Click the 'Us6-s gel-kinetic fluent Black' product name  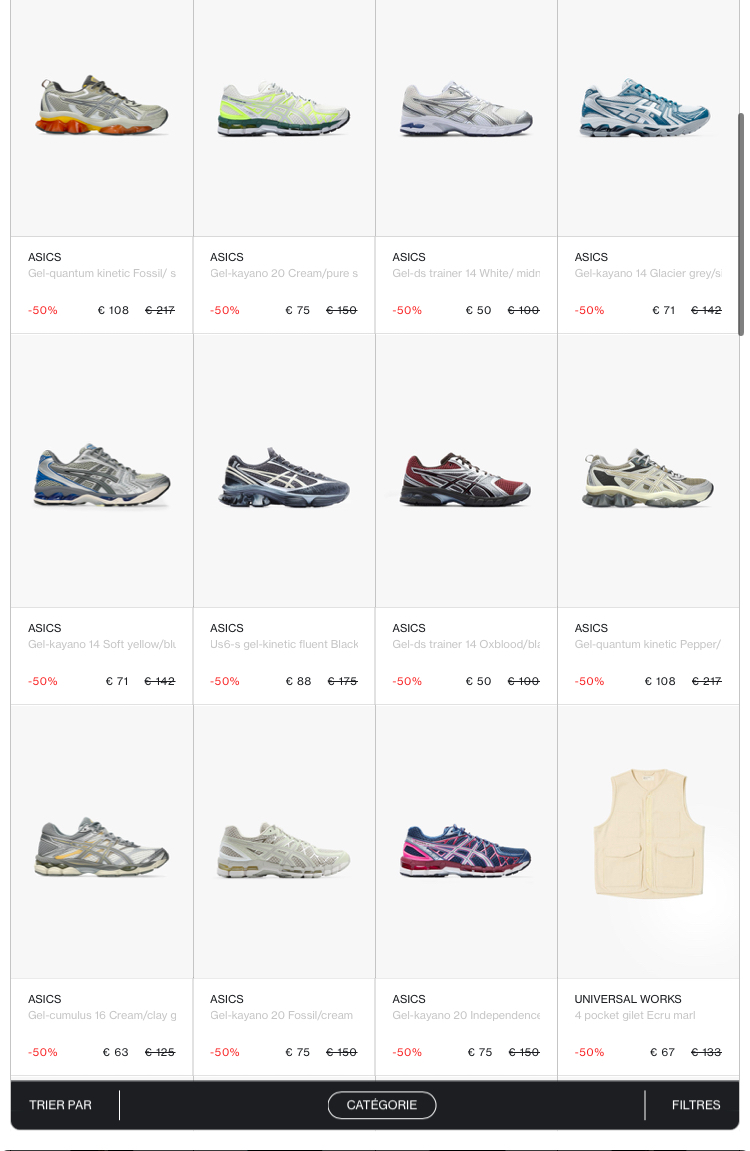(x=284, y=645)
